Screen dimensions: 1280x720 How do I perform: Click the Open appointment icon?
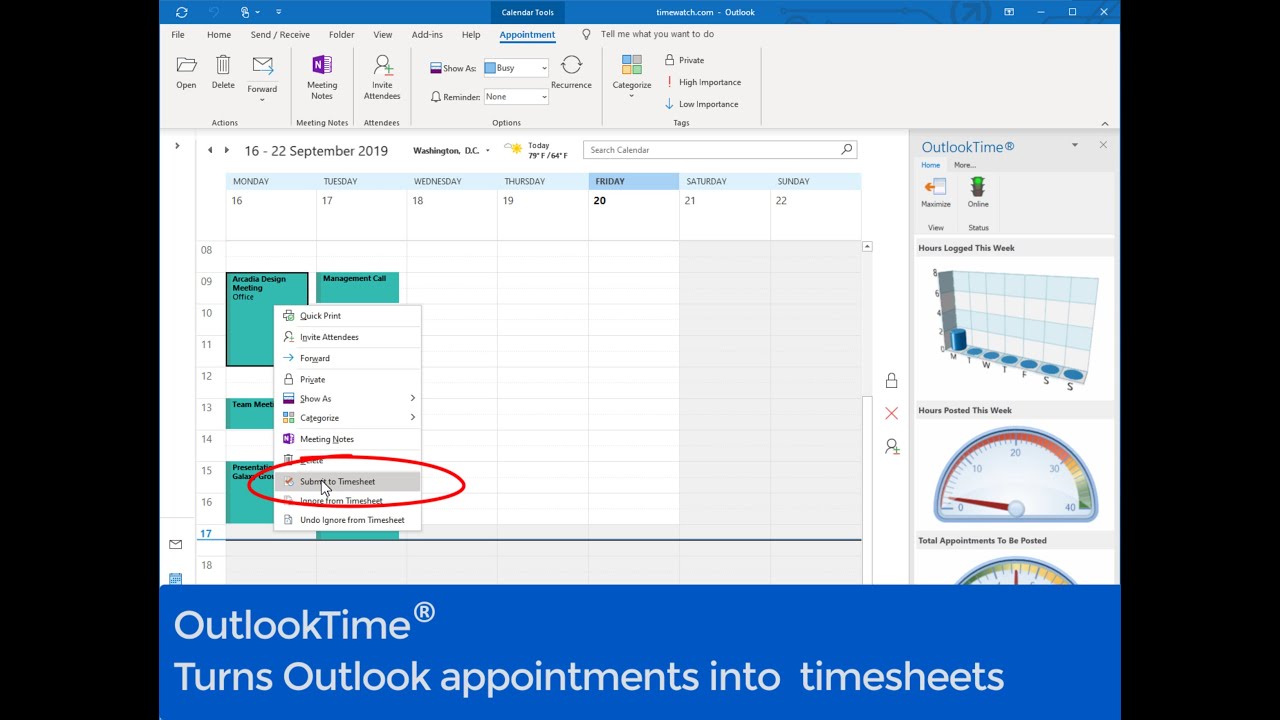[x=186, y=65]
